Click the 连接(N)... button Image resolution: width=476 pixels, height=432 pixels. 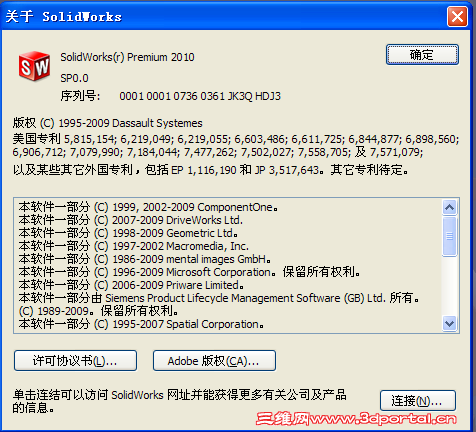[x=417, y=401]
